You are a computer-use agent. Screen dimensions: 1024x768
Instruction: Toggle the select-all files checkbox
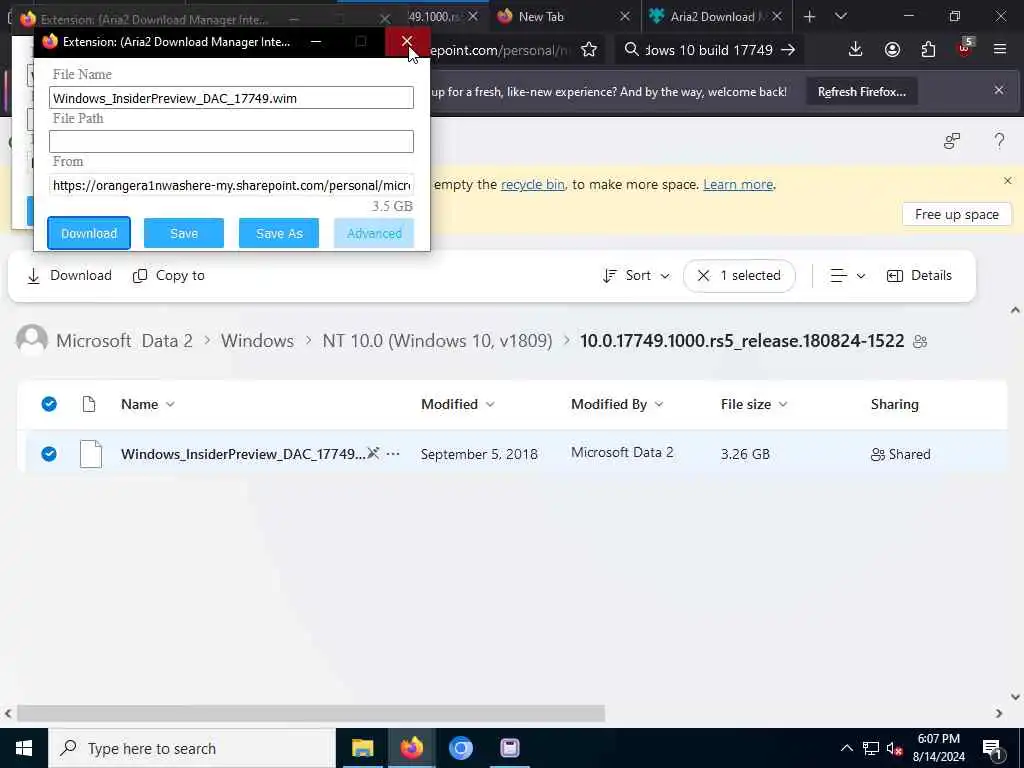(49, 404)
